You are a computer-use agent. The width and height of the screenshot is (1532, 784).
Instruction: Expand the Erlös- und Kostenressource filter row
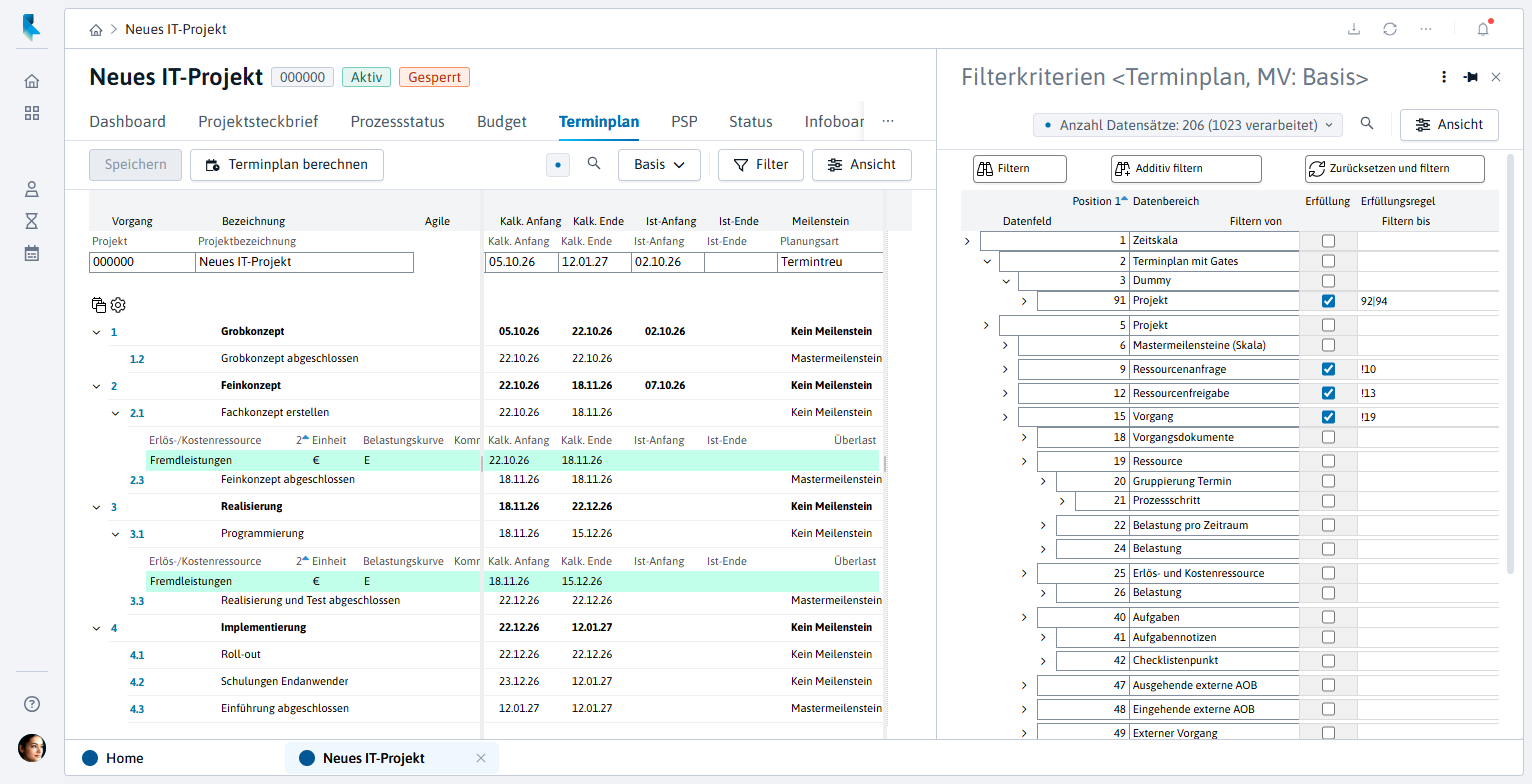pos(1024,573)
